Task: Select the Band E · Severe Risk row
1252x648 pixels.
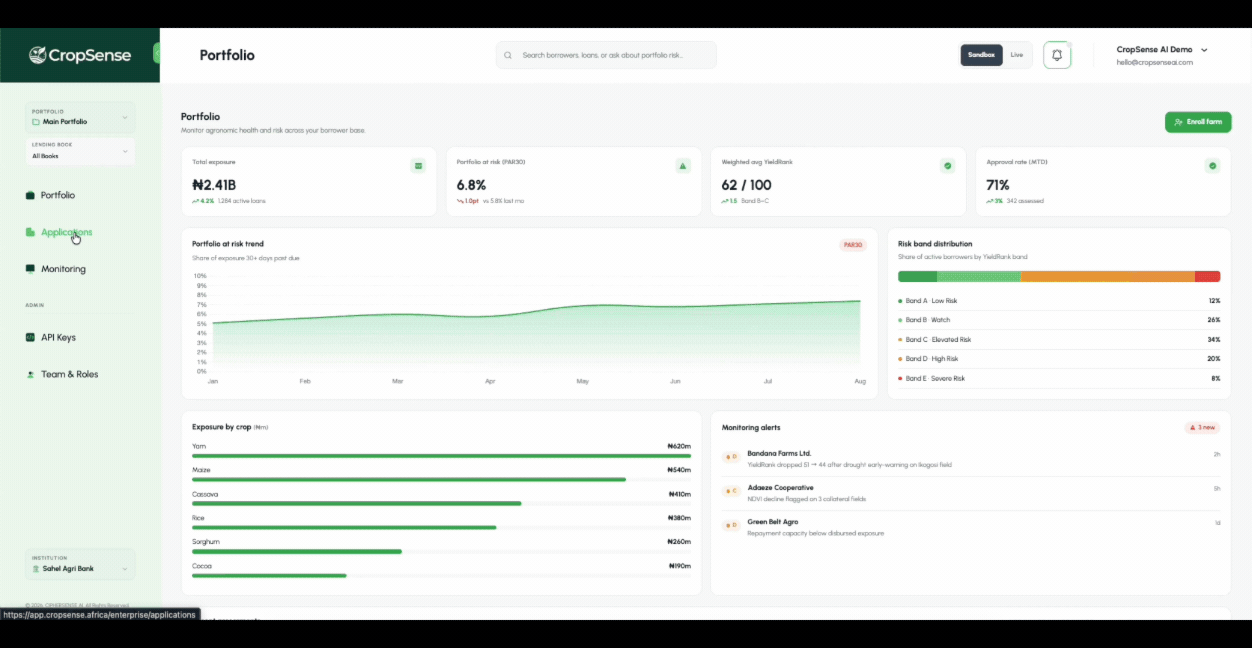Action: (x=1059, y=379)
